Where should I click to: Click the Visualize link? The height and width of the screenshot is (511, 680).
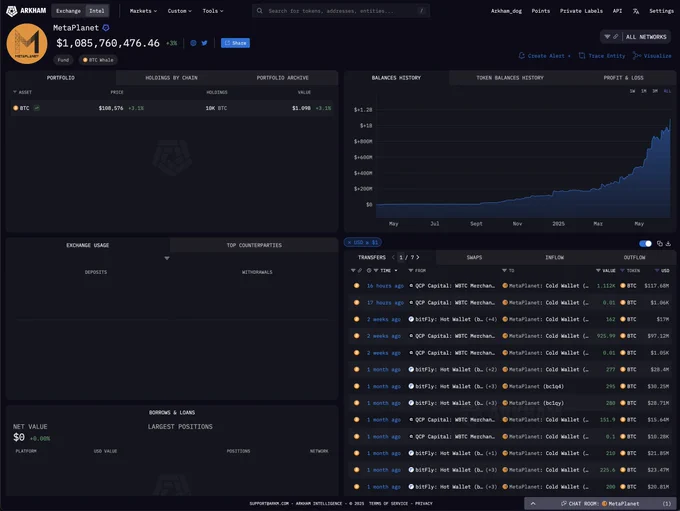(x=652, y=56)
